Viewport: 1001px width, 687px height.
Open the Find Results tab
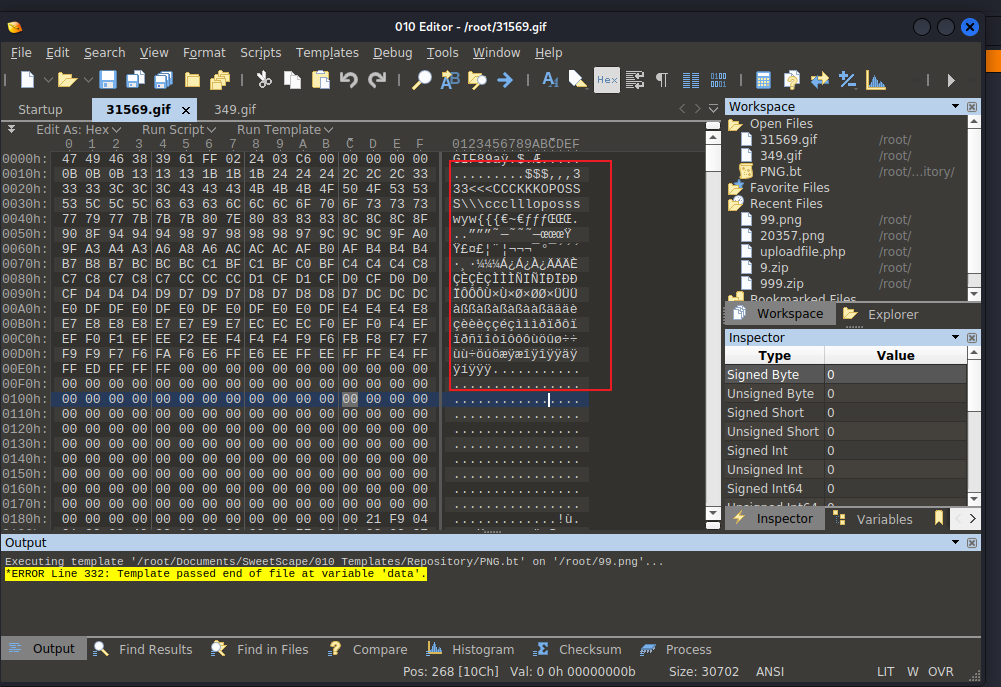coord(143,649)
